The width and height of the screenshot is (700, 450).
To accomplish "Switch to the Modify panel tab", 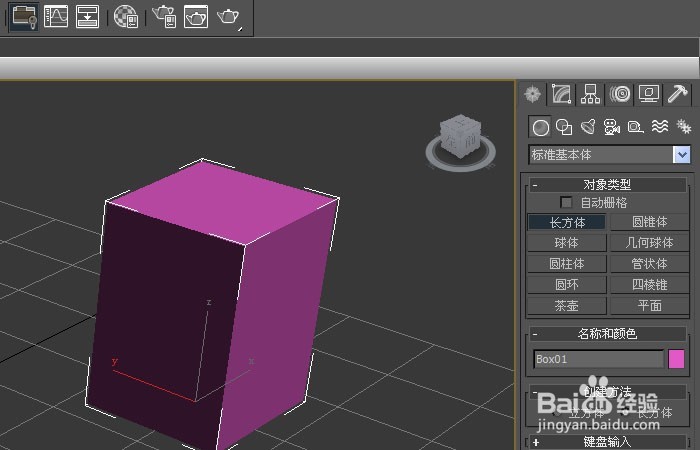I will point(562,94).
